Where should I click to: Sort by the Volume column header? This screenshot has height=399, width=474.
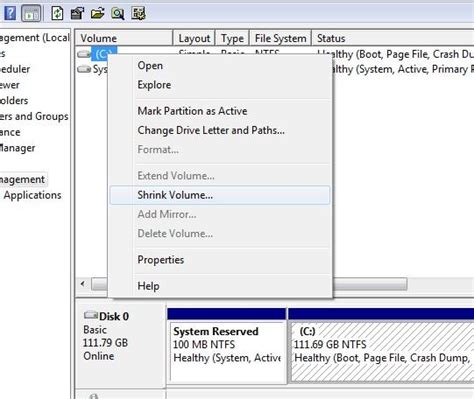pos(124,38)
